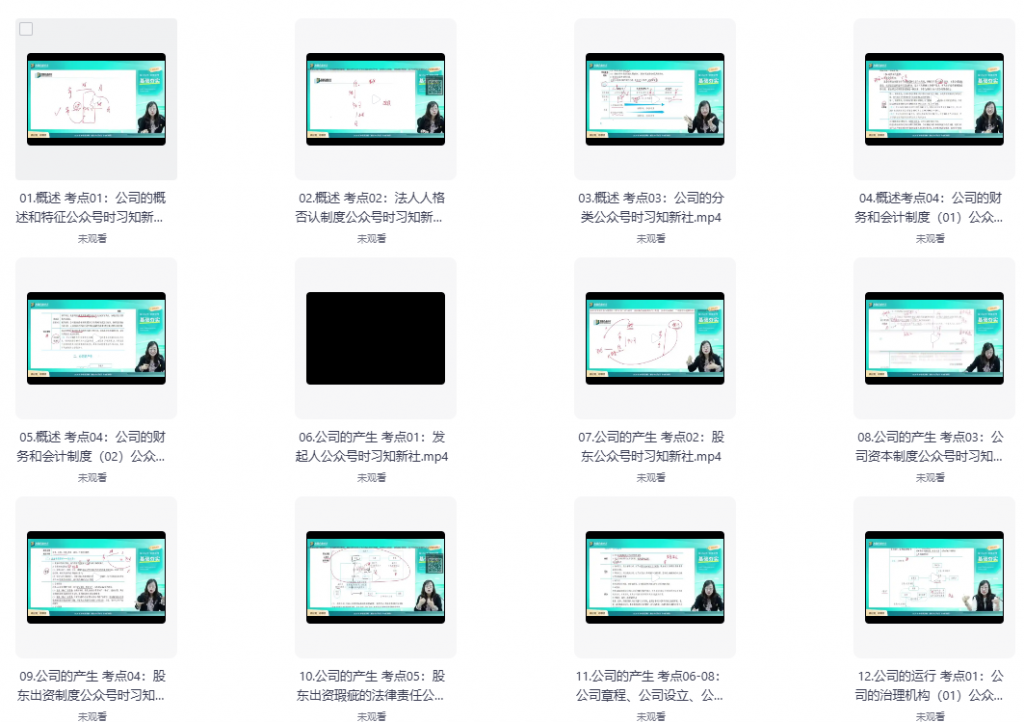Open the black thumbnail for 06 发起人

pyautogui.click(x=375, y=338)
